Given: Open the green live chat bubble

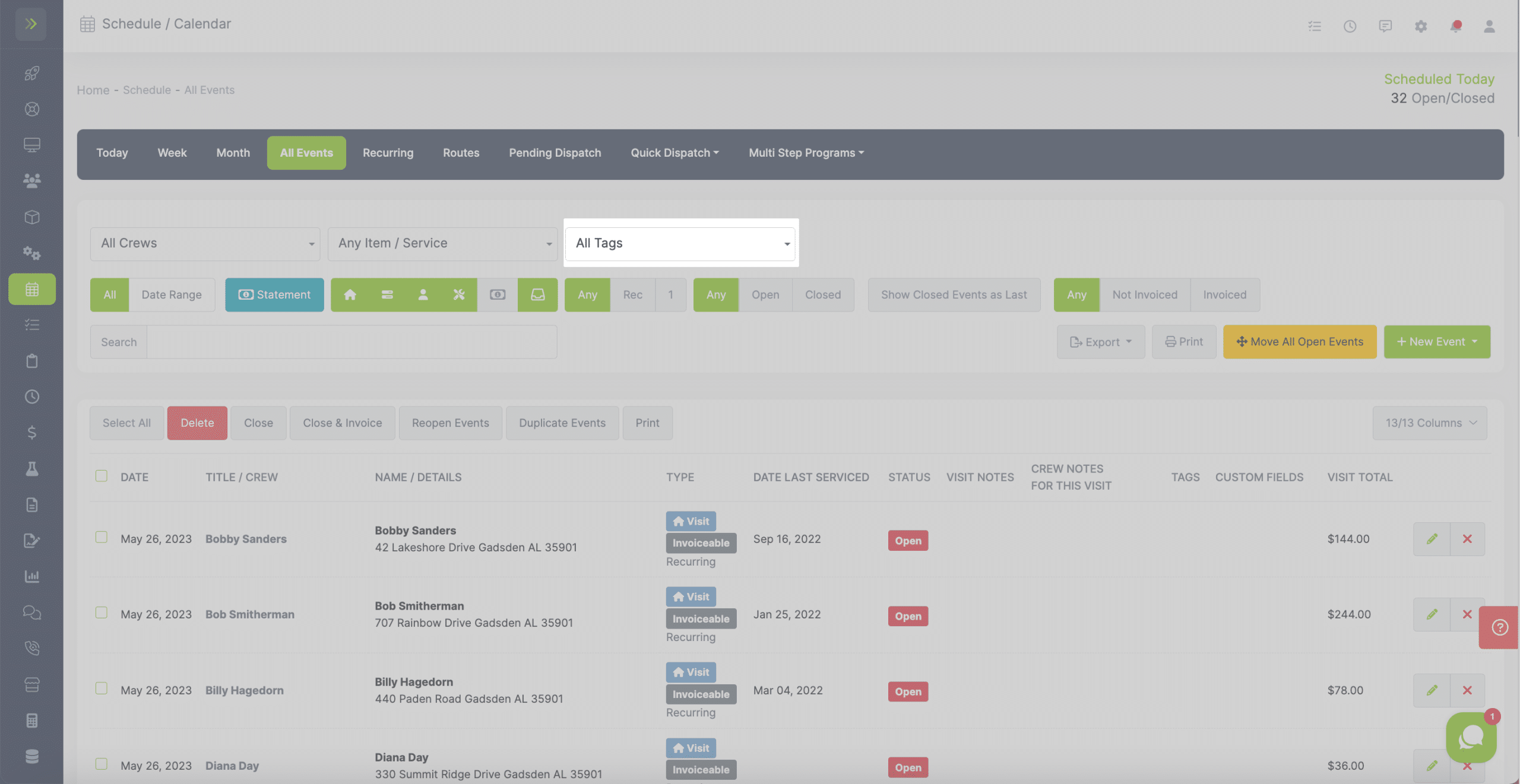Looking at the screenshot, I should point(1471,737).
